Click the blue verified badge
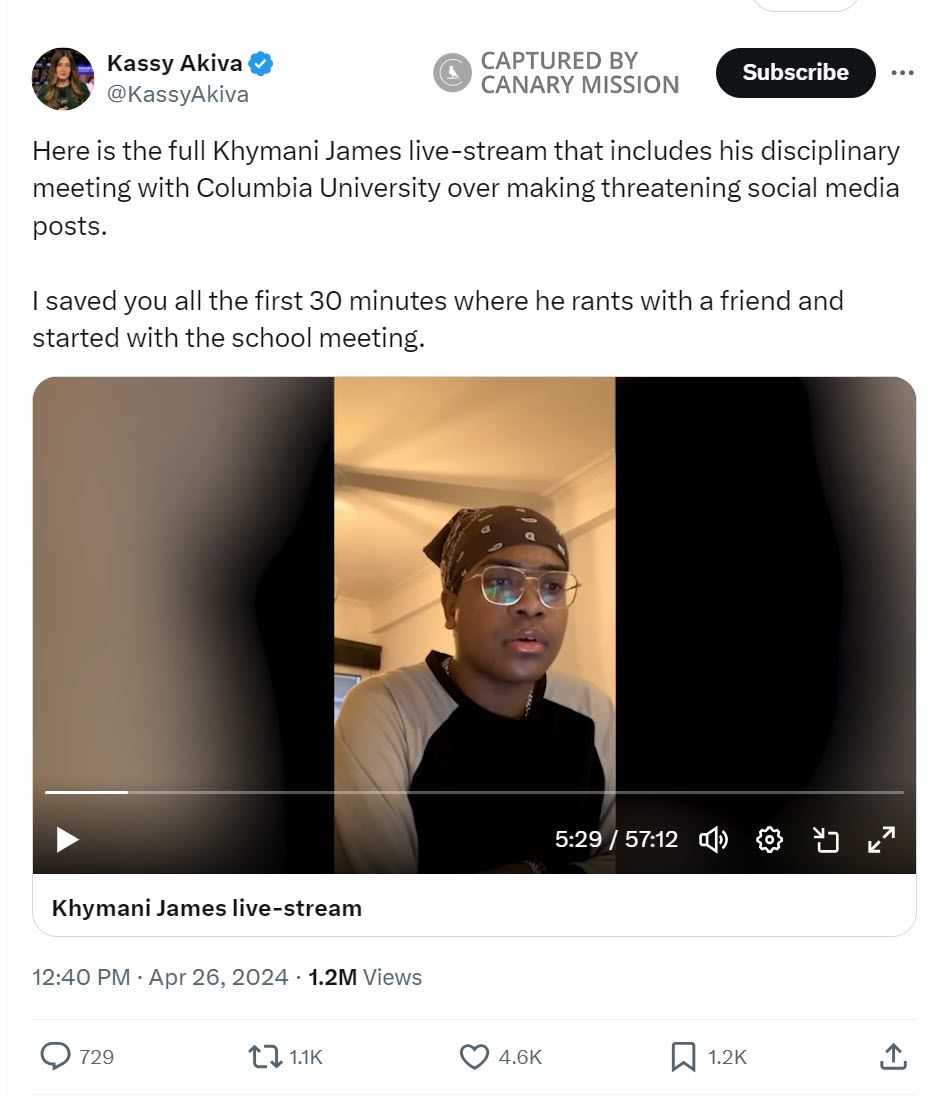This screenshot has width=942, height=1096. [x=261, y=64]
